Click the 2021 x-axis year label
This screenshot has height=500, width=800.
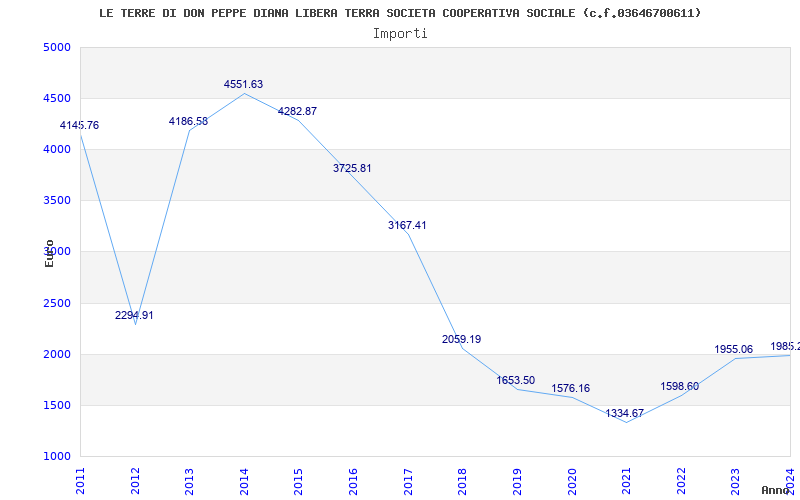tap(626, 481)
